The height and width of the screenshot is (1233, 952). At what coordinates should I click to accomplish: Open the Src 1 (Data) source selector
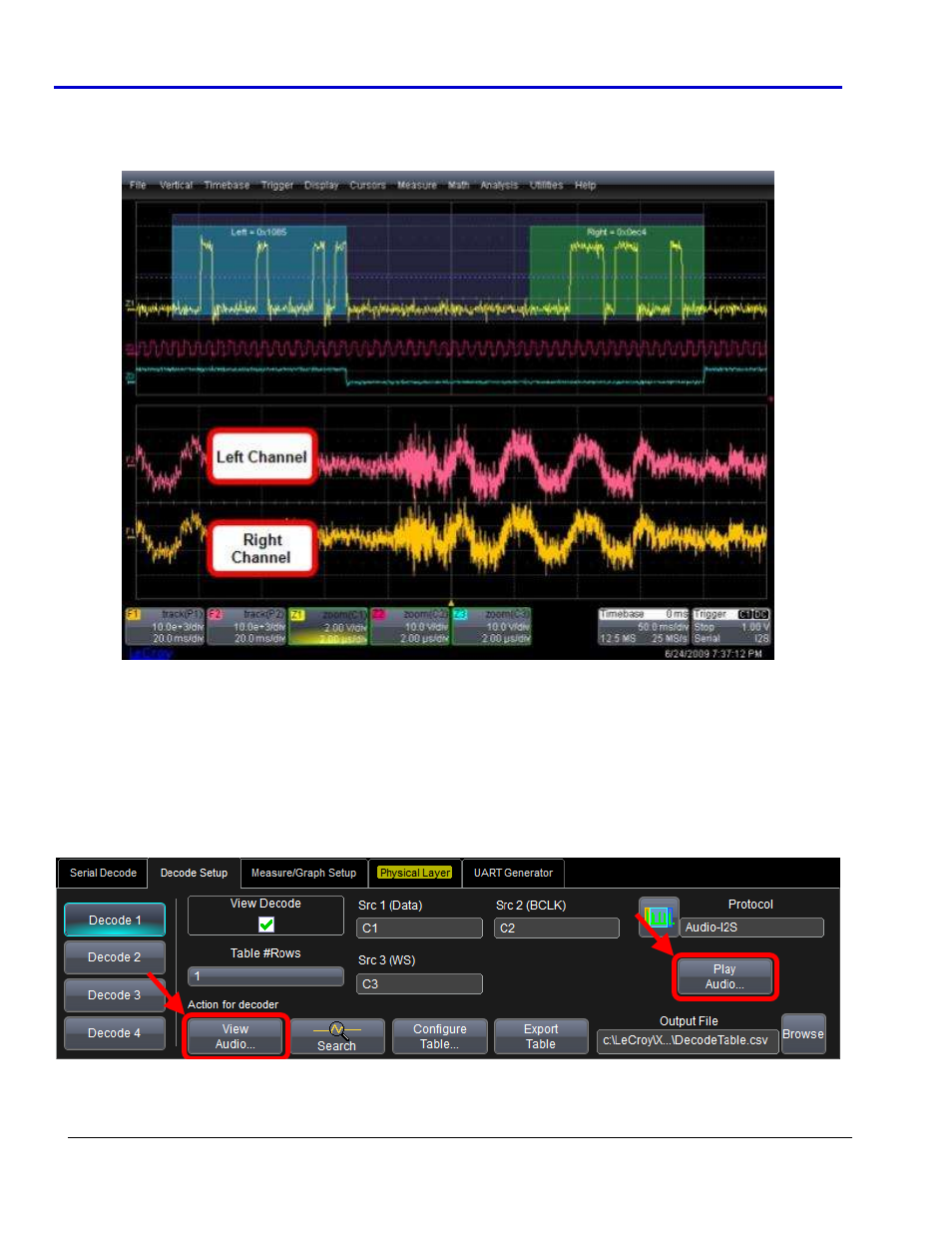pos(419,928)
